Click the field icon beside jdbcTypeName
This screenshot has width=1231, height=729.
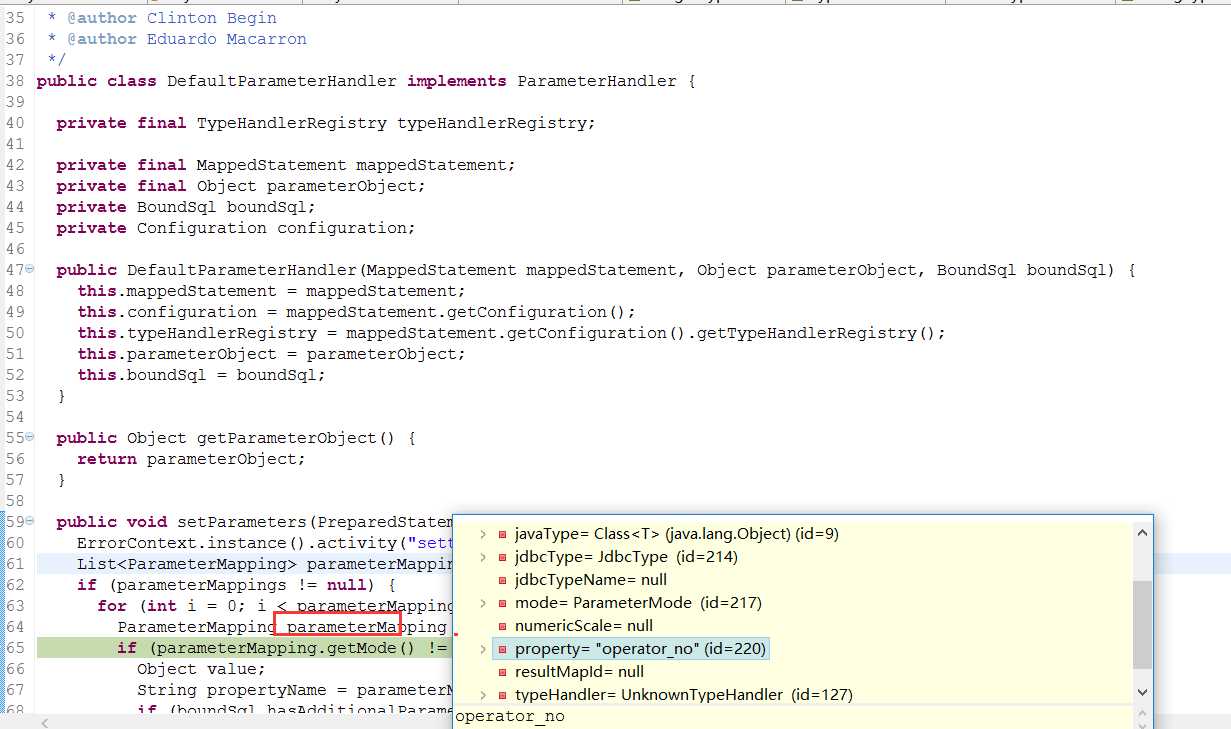pos(503,580)
